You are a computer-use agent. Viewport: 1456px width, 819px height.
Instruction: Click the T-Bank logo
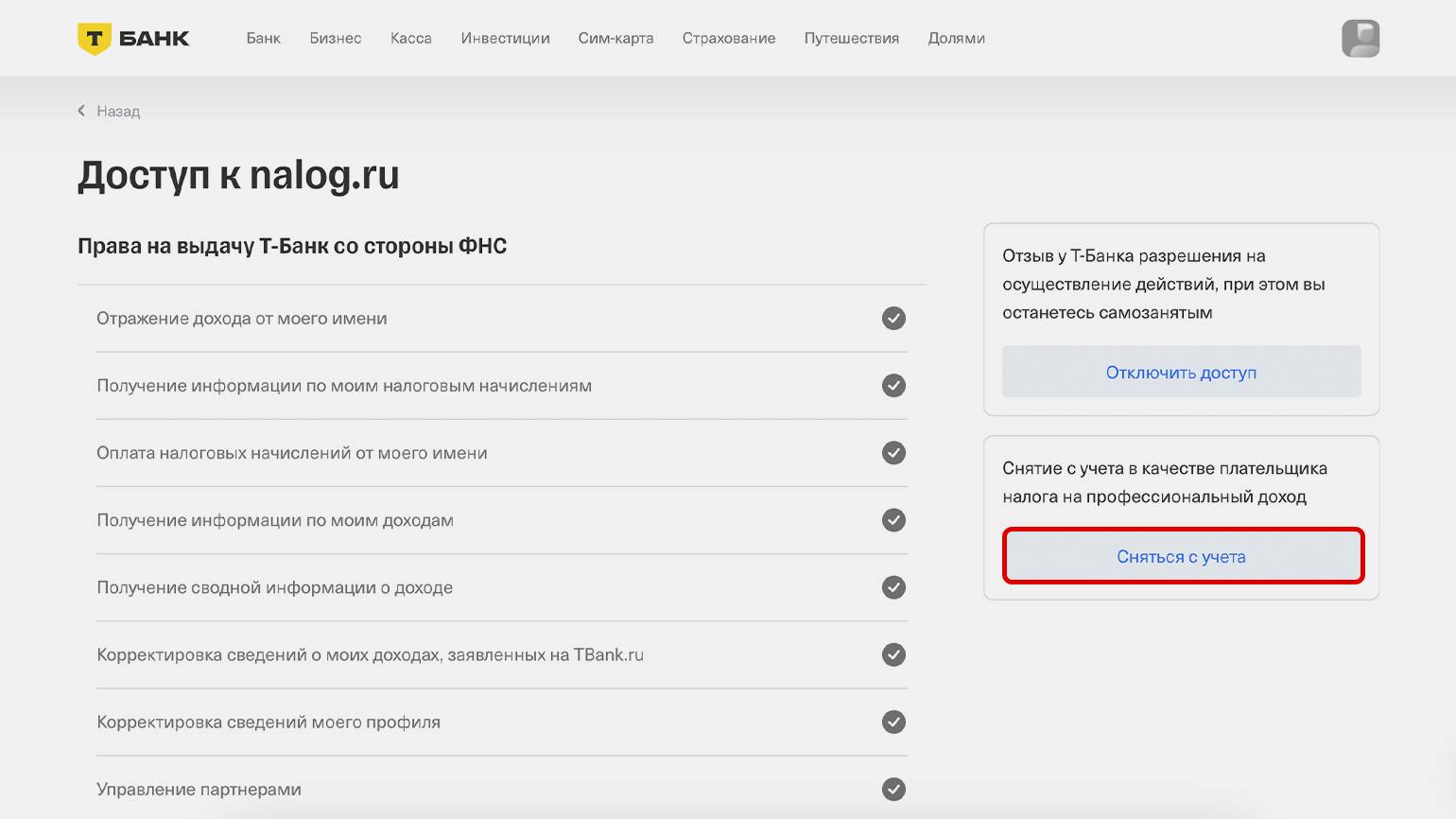[x=133, y=39]
